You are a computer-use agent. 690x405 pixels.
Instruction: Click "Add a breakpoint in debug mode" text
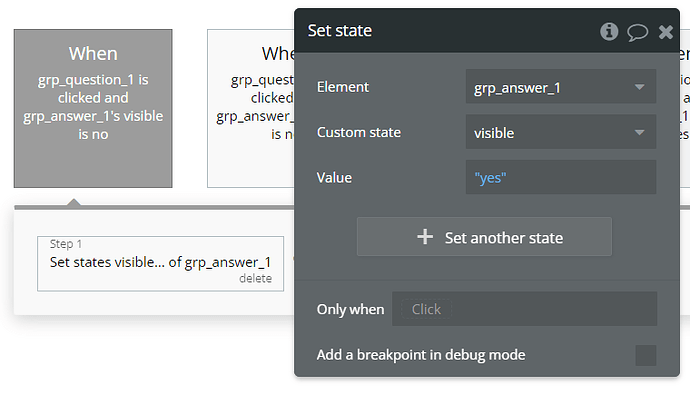(x=421, y=354)
